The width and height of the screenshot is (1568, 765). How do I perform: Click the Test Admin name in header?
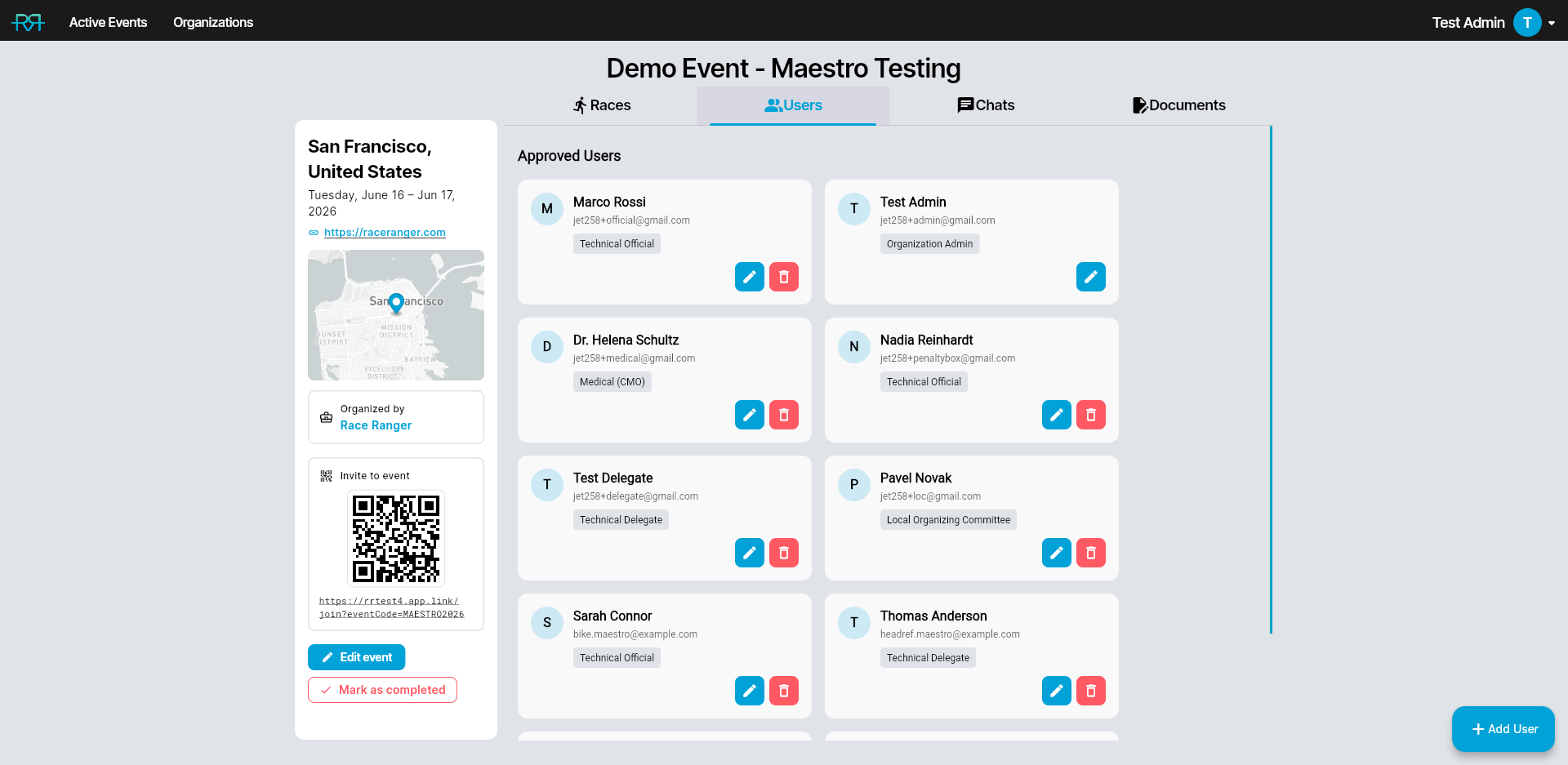[x=1468, y=23]
